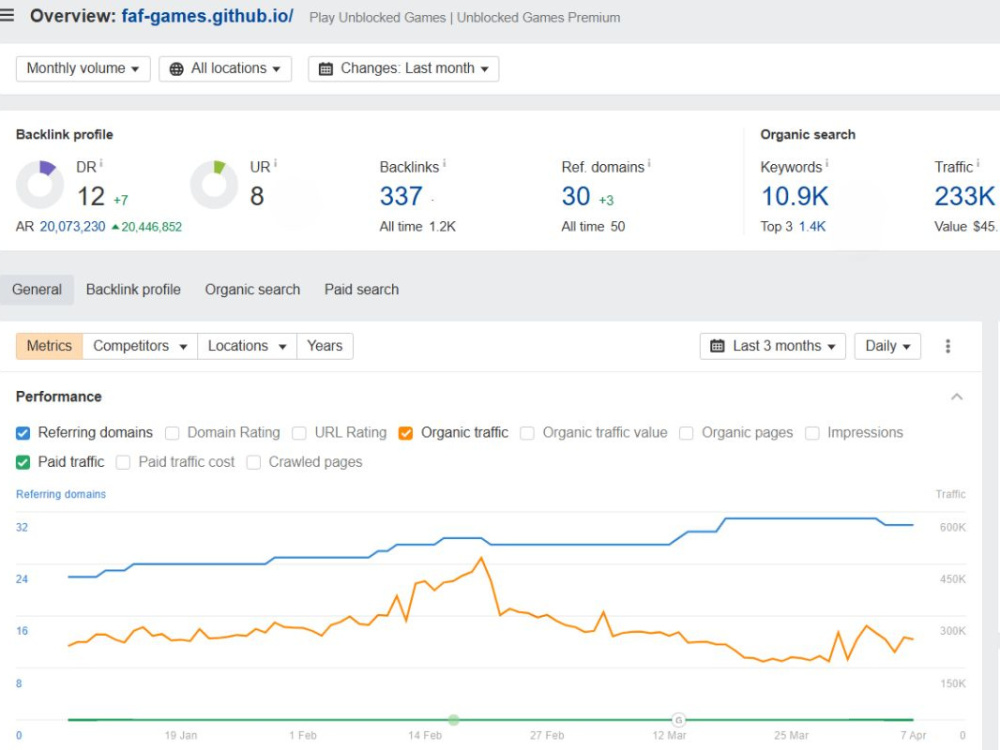Toggle Paid traffic checkbox
This screenshot has width=1000, height=750.
(x=23, y=462)
